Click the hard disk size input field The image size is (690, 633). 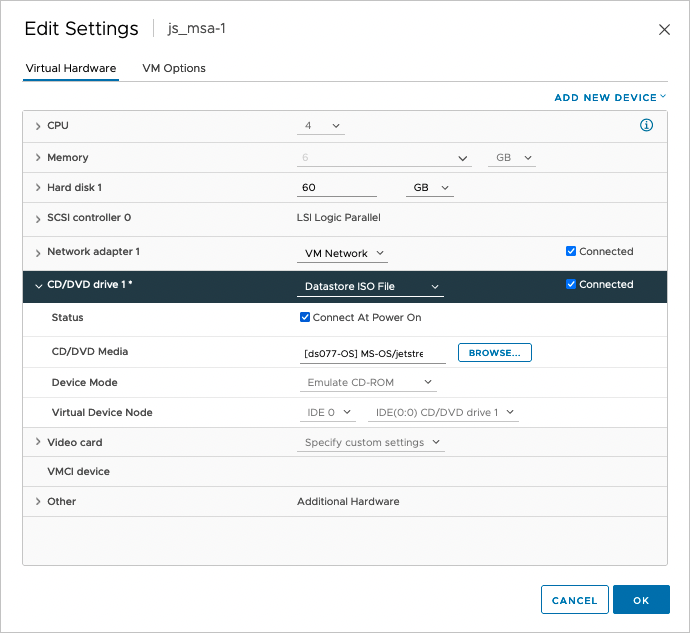click(x=336, y=188)
